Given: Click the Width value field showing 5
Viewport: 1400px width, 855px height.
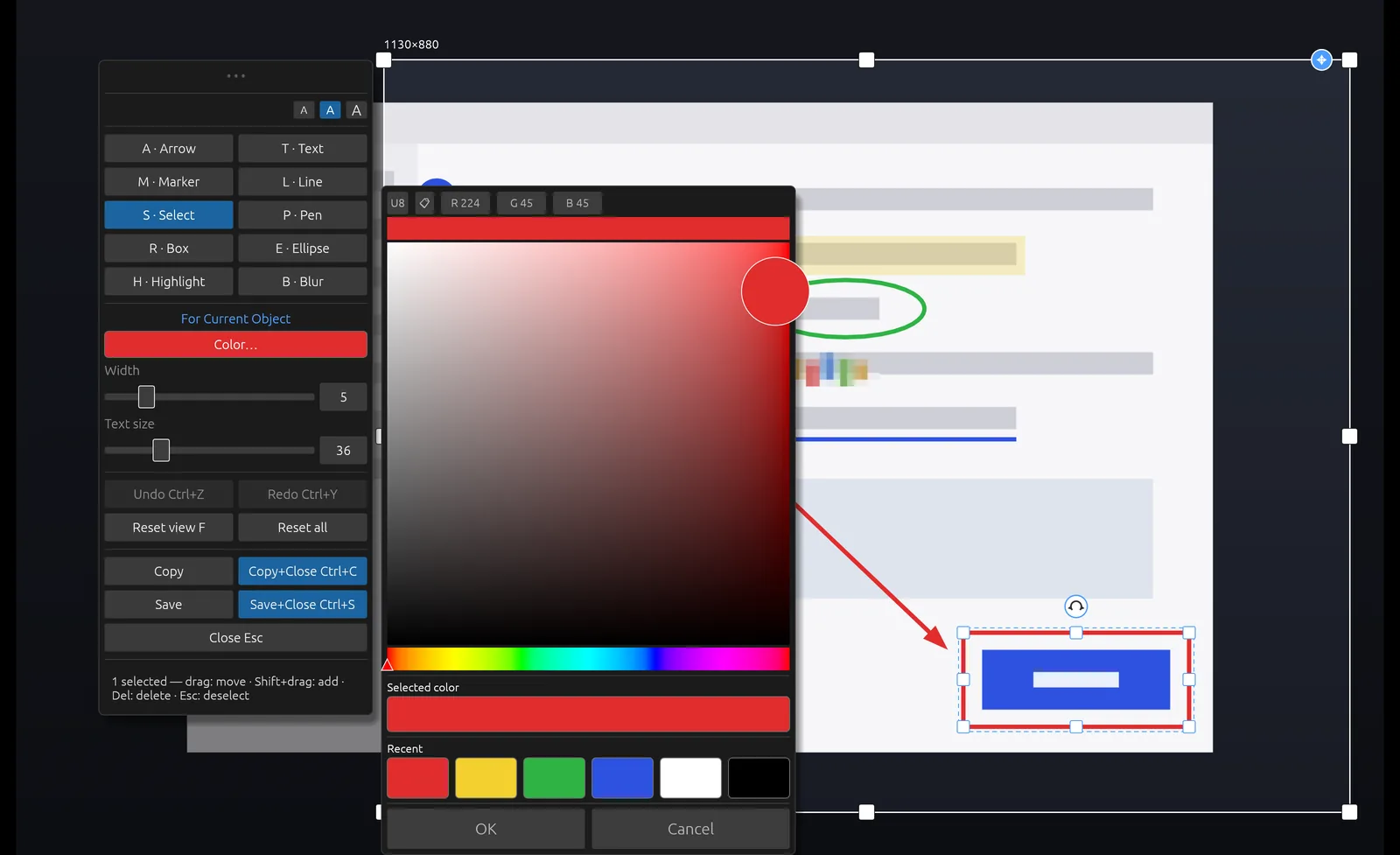Looking at the screenshot, I should (343, 397).
